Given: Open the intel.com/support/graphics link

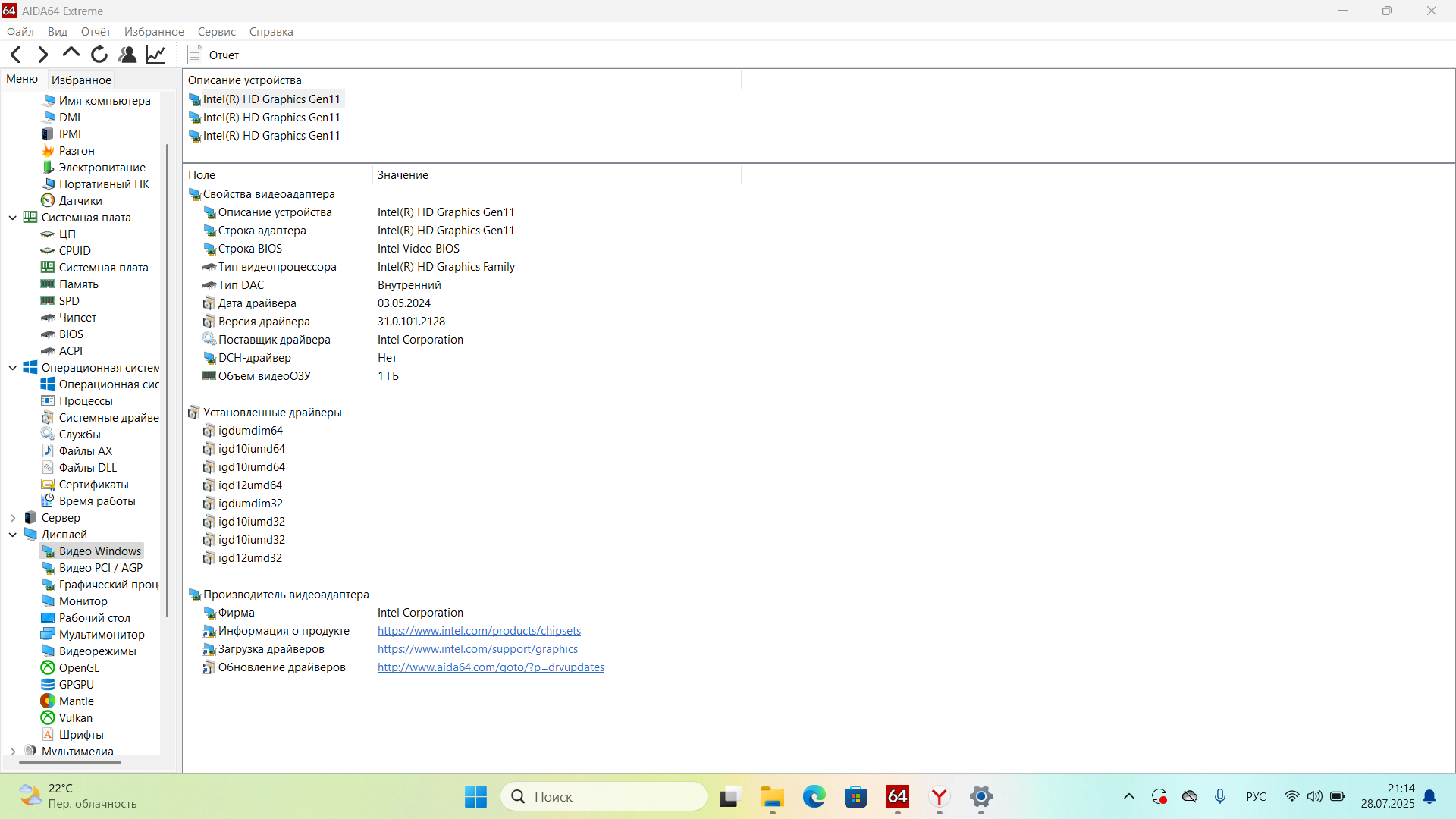Looking at the screenshot, I should tap(478, 649).
